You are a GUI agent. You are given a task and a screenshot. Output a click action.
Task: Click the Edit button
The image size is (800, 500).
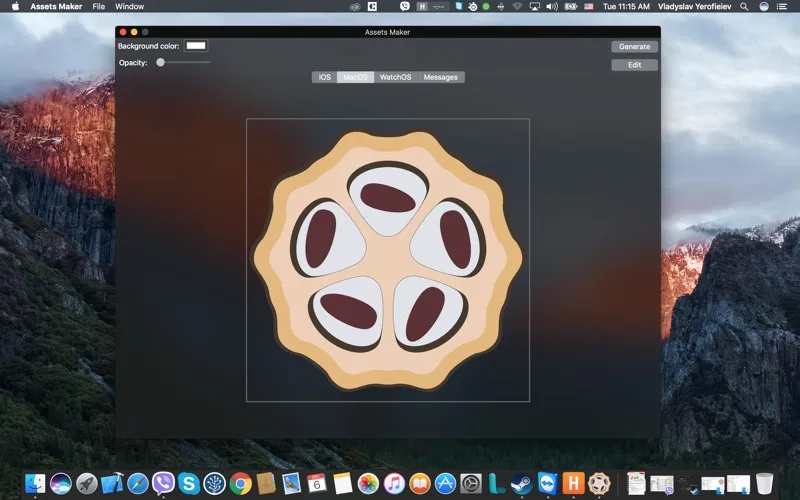(x=634, y=65)
